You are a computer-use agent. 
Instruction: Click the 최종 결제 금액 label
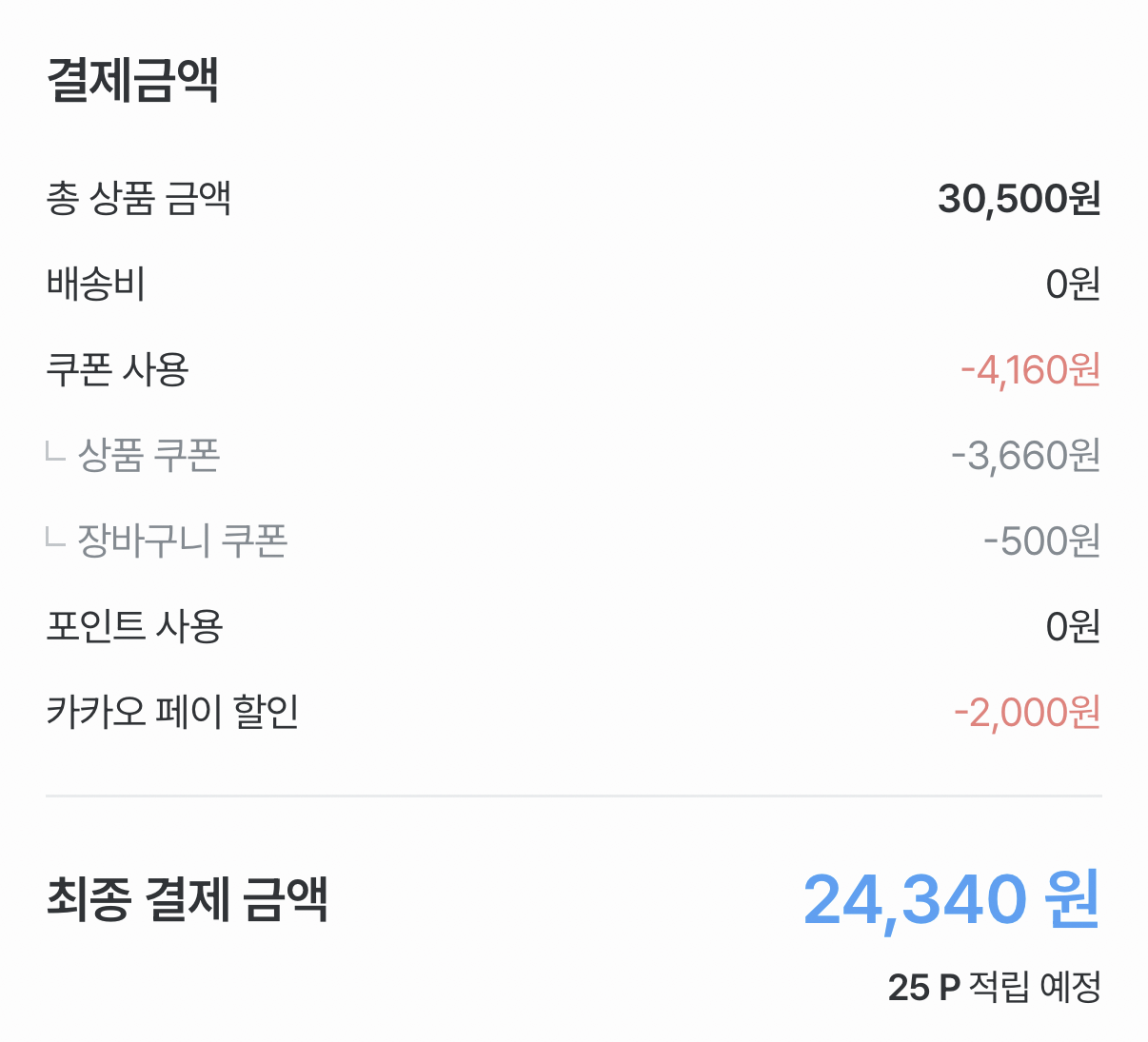click(x=188, y=898)
